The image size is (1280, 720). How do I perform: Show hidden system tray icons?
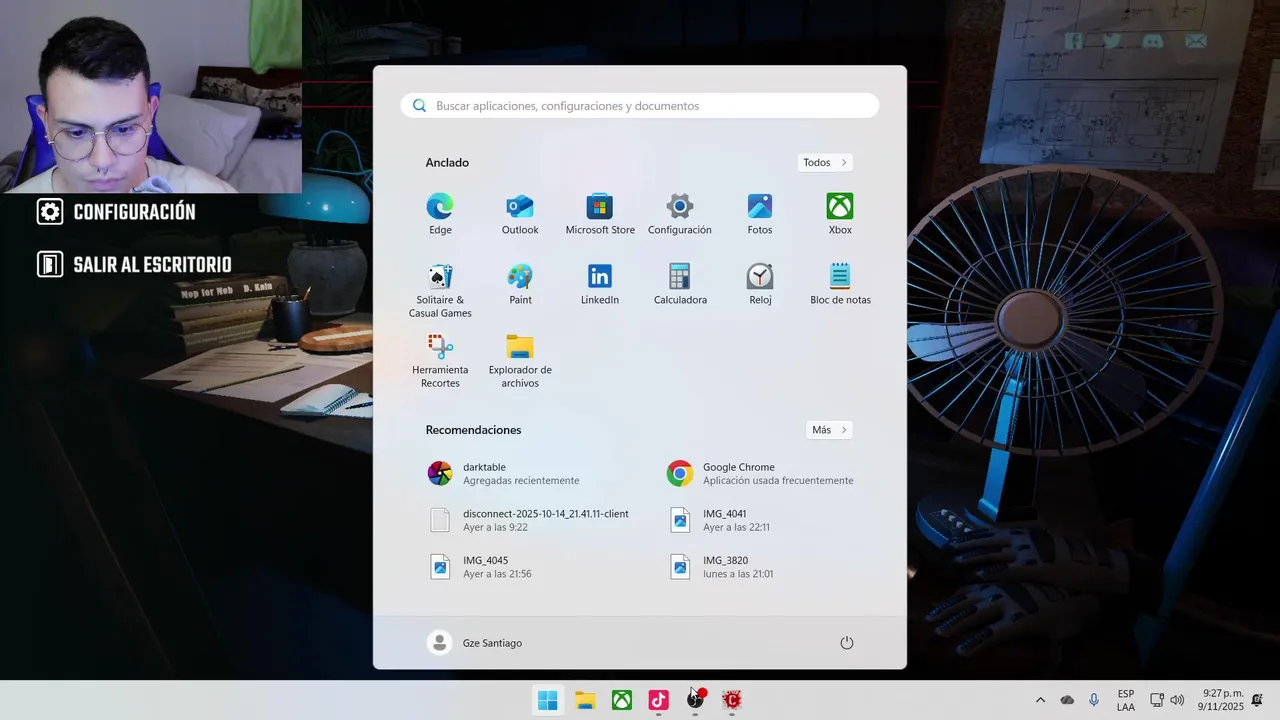[1040, 700]
